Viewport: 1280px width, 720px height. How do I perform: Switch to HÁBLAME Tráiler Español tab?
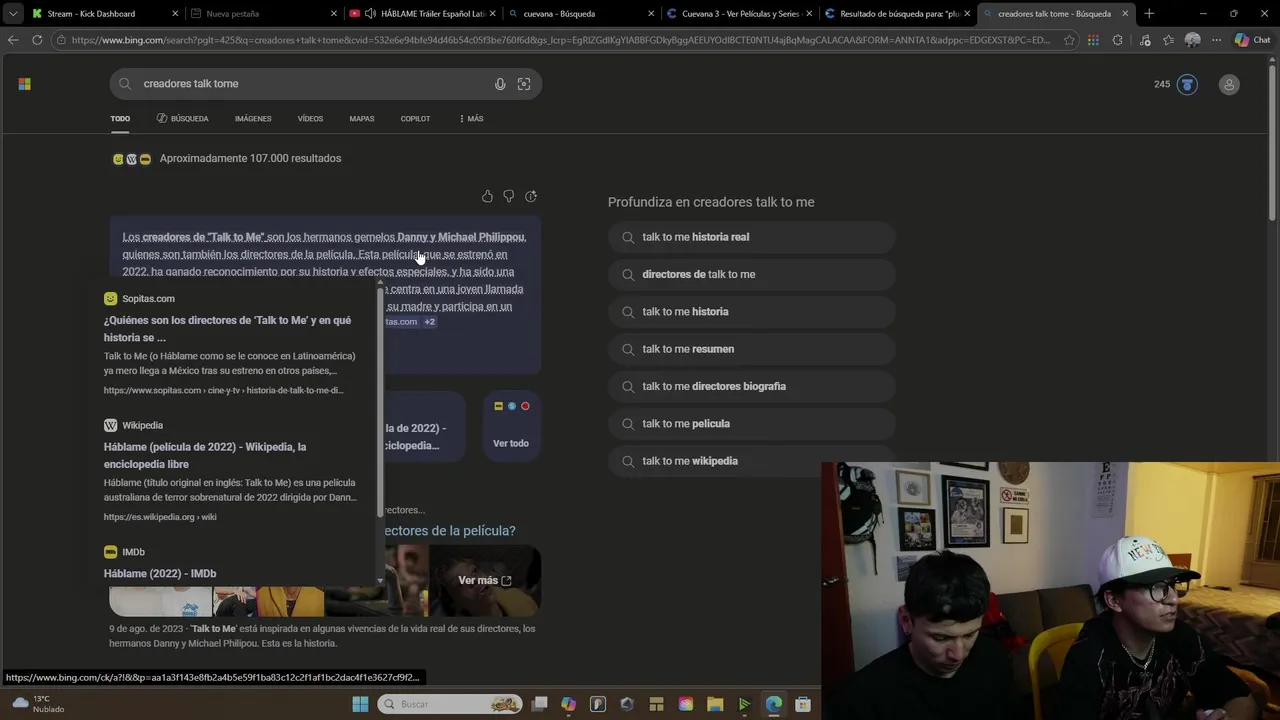point(422,14)
